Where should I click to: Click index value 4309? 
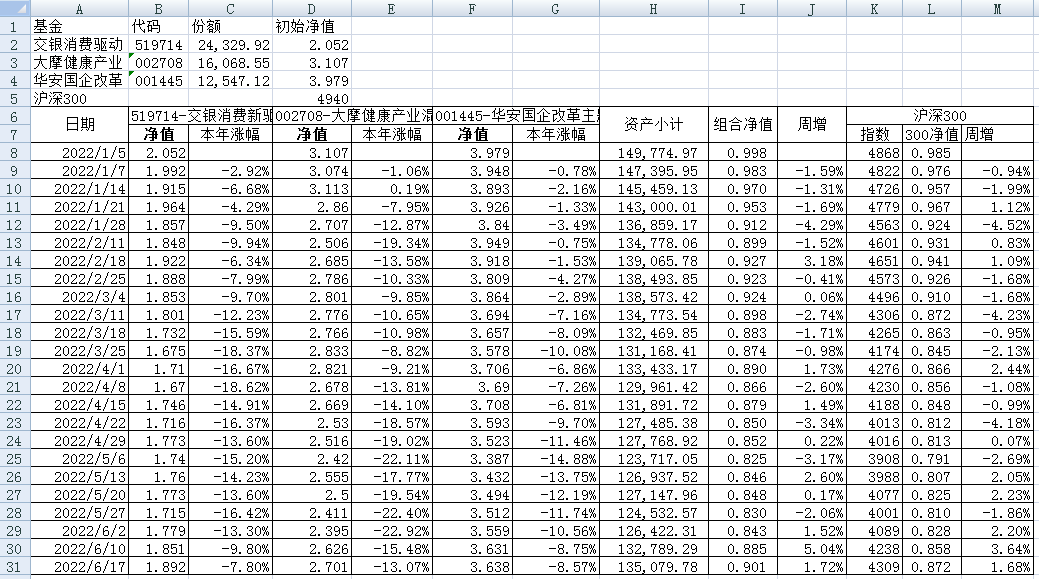point(875,567)
